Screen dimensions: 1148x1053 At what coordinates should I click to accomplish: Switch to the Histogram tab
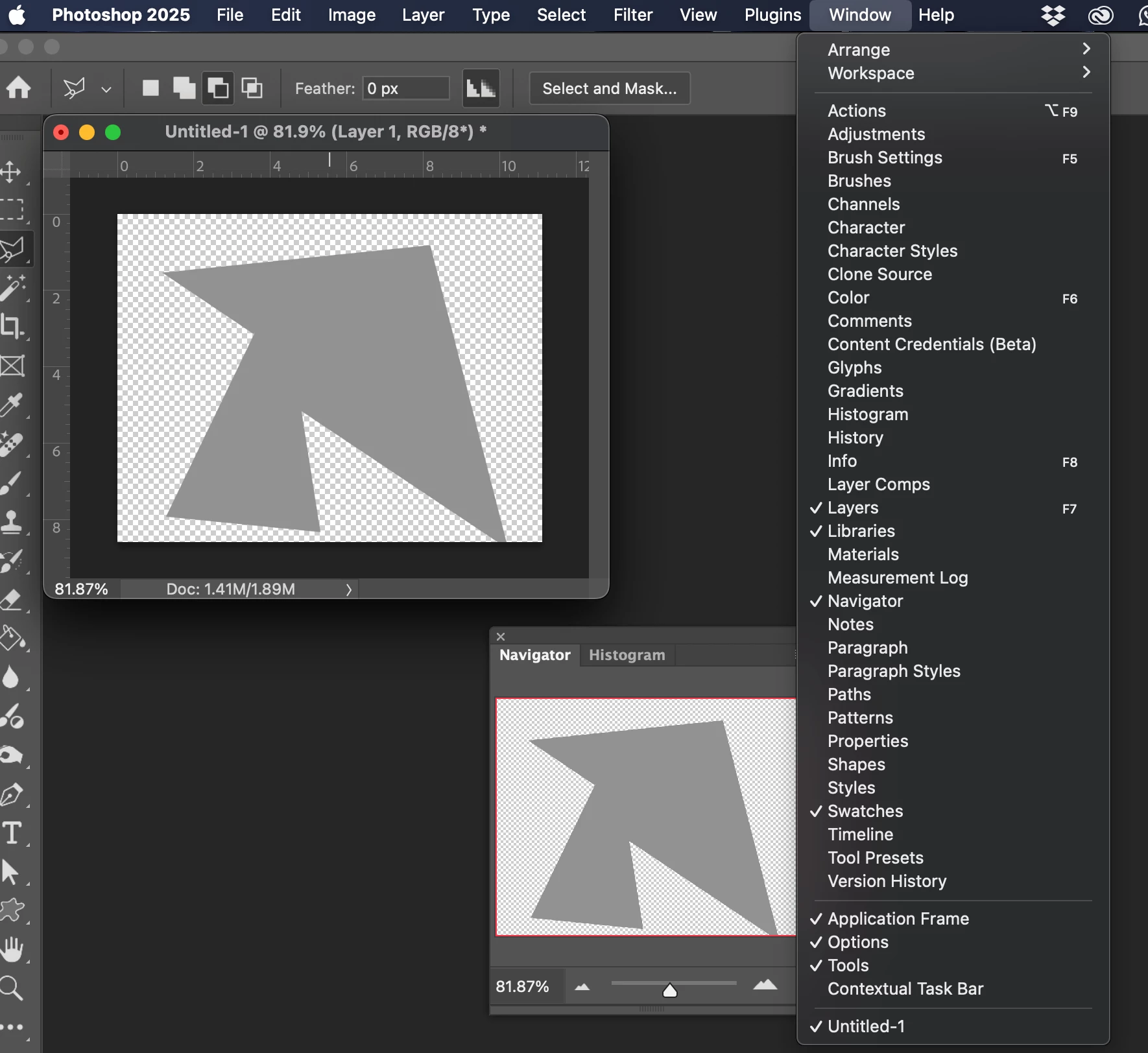[x=627, y=655]
